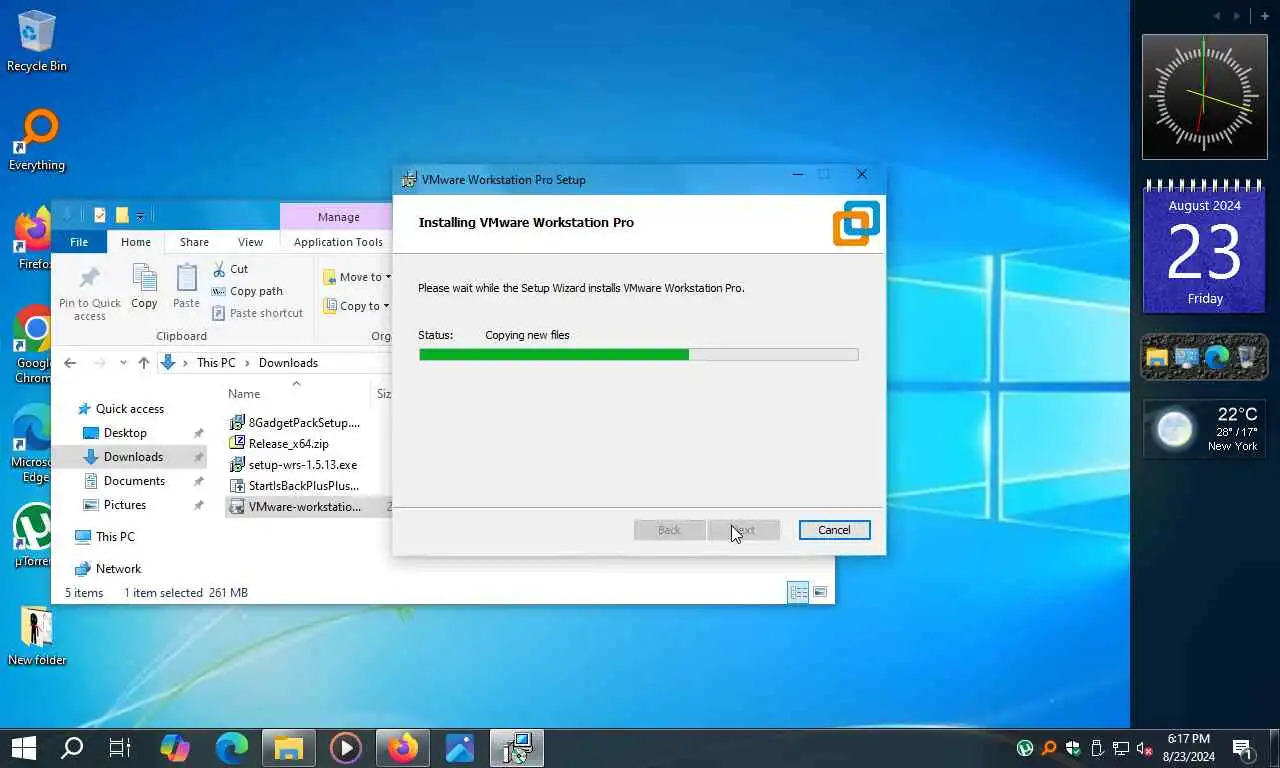Add a gadget with the plus button
The width and height of the screenshot is (1280, 768).
1264,16
